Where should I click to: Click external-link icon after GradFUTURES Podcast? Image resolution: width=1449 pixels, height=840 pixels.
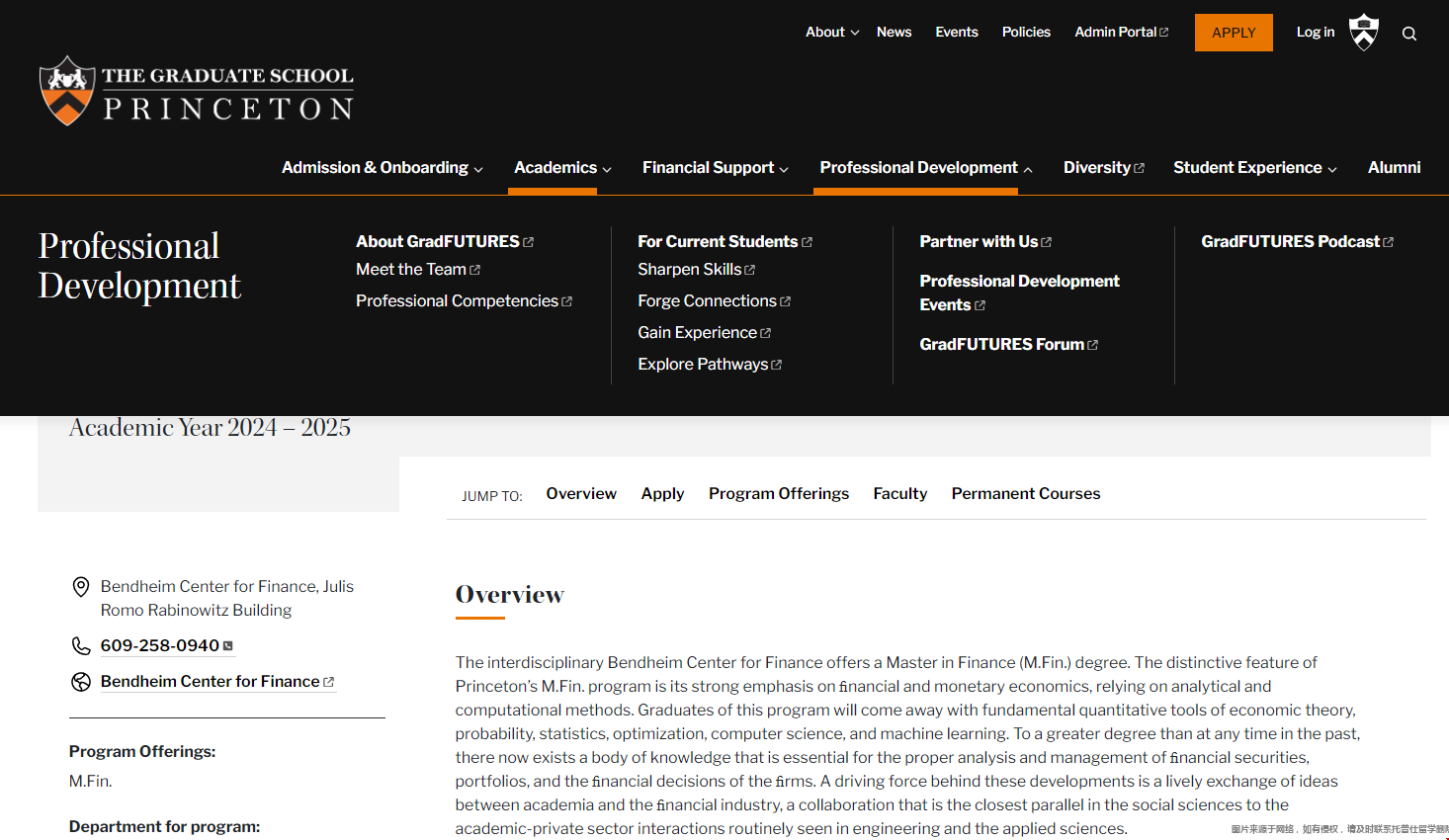(1389, 242)
